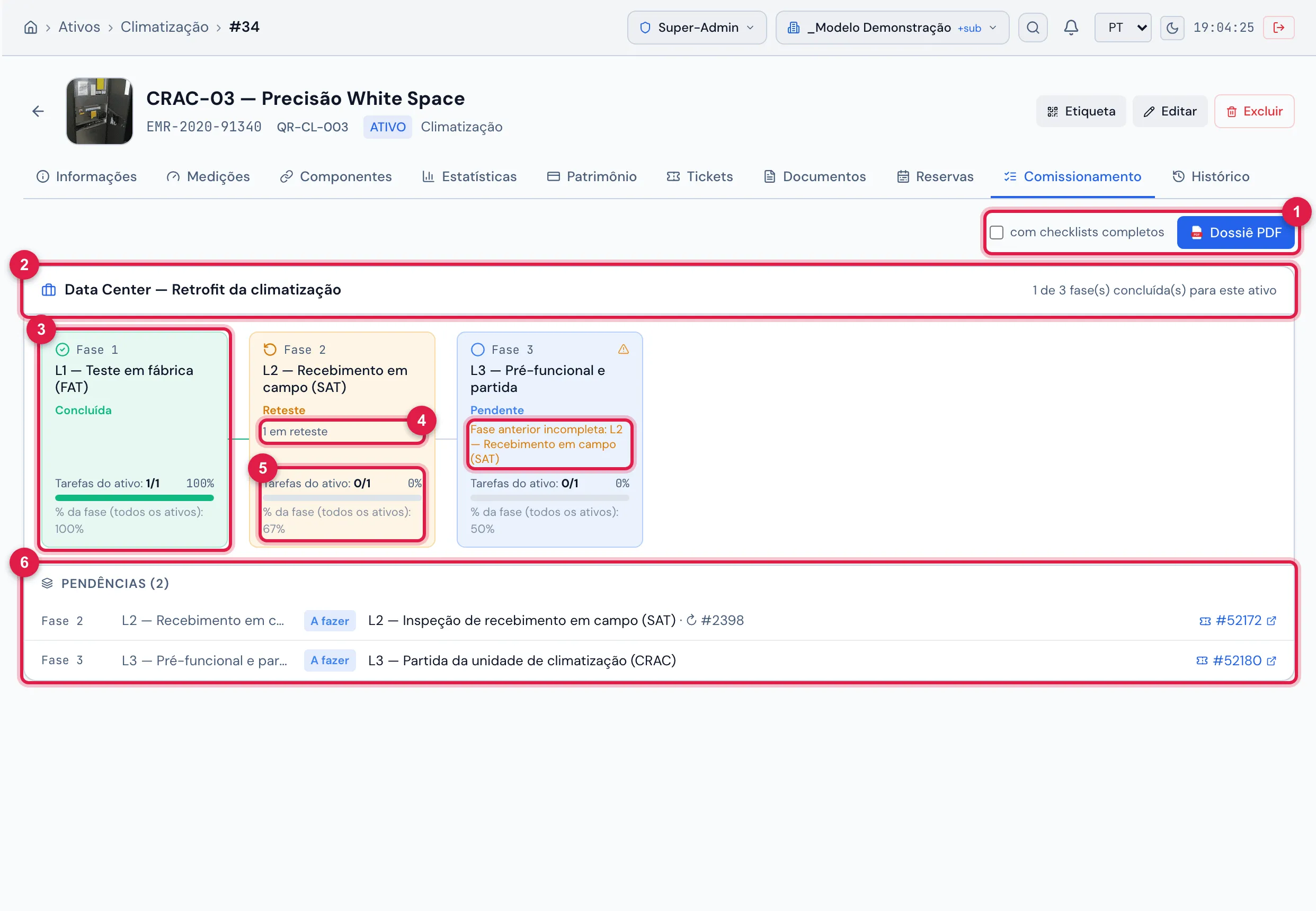The height and width of the screenshot is (911, 1316).
Task: Open external link icon for ticket #52180
Action: pos(1271,661)
